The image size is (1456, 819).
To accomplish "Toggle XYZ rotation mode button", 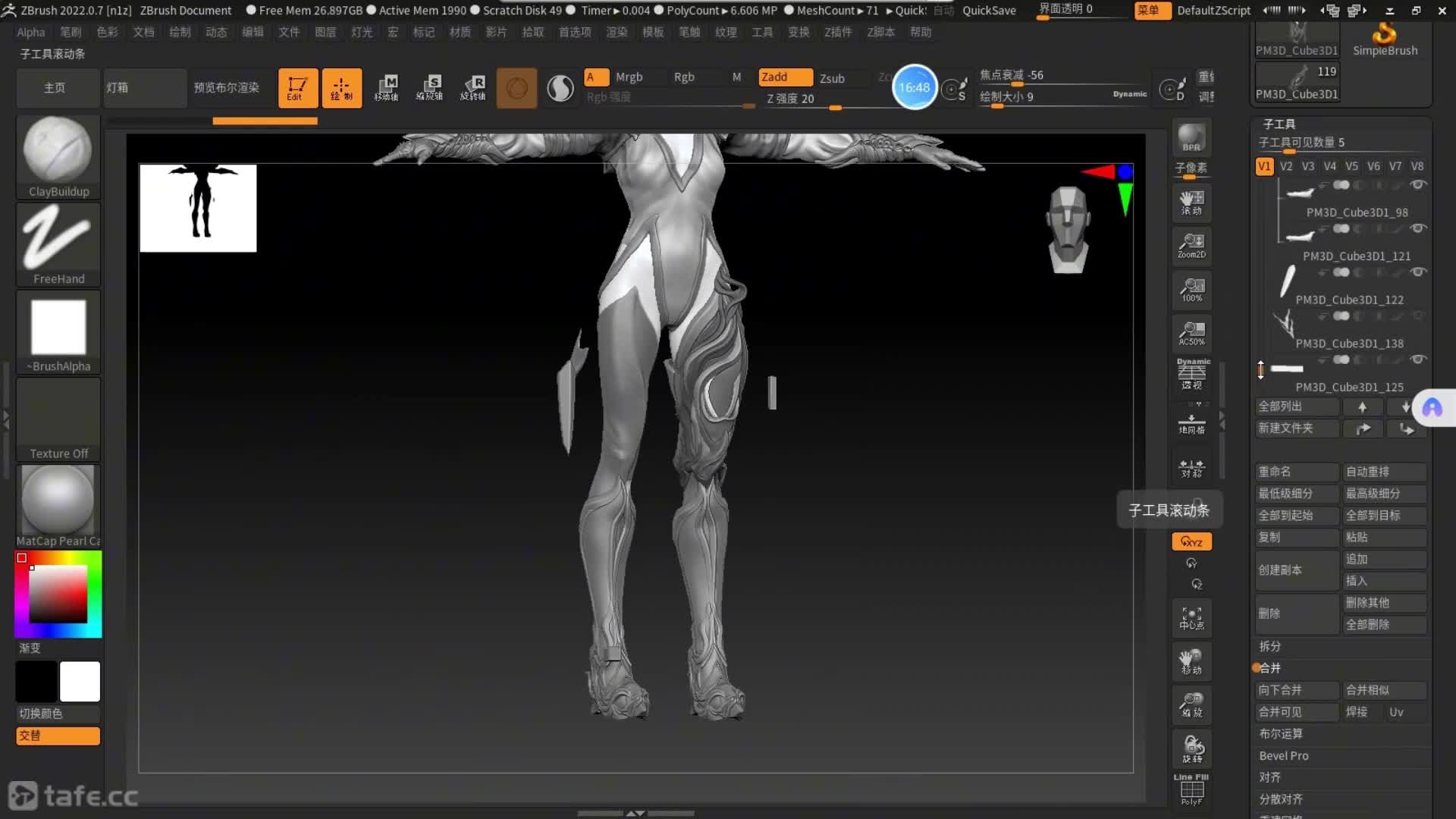I will point(1191,541).
